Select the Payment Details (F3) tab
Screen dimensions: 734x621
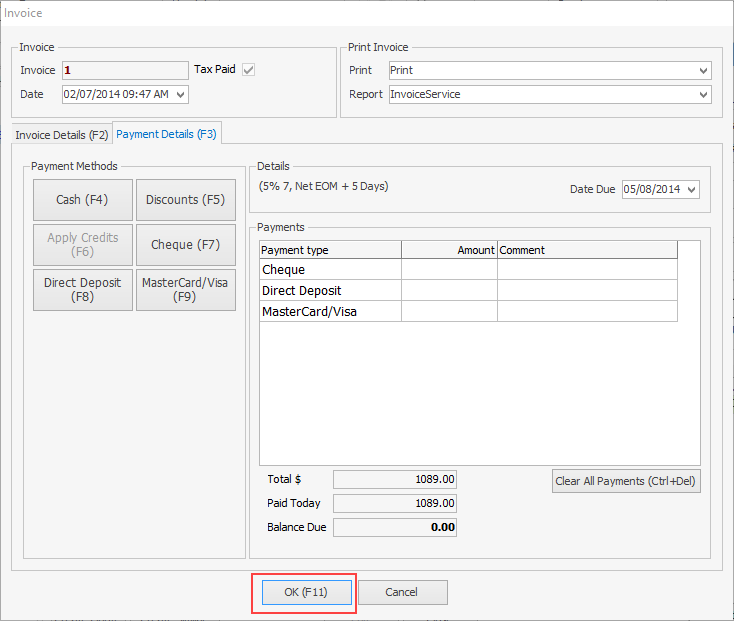[x=166, y=134]
